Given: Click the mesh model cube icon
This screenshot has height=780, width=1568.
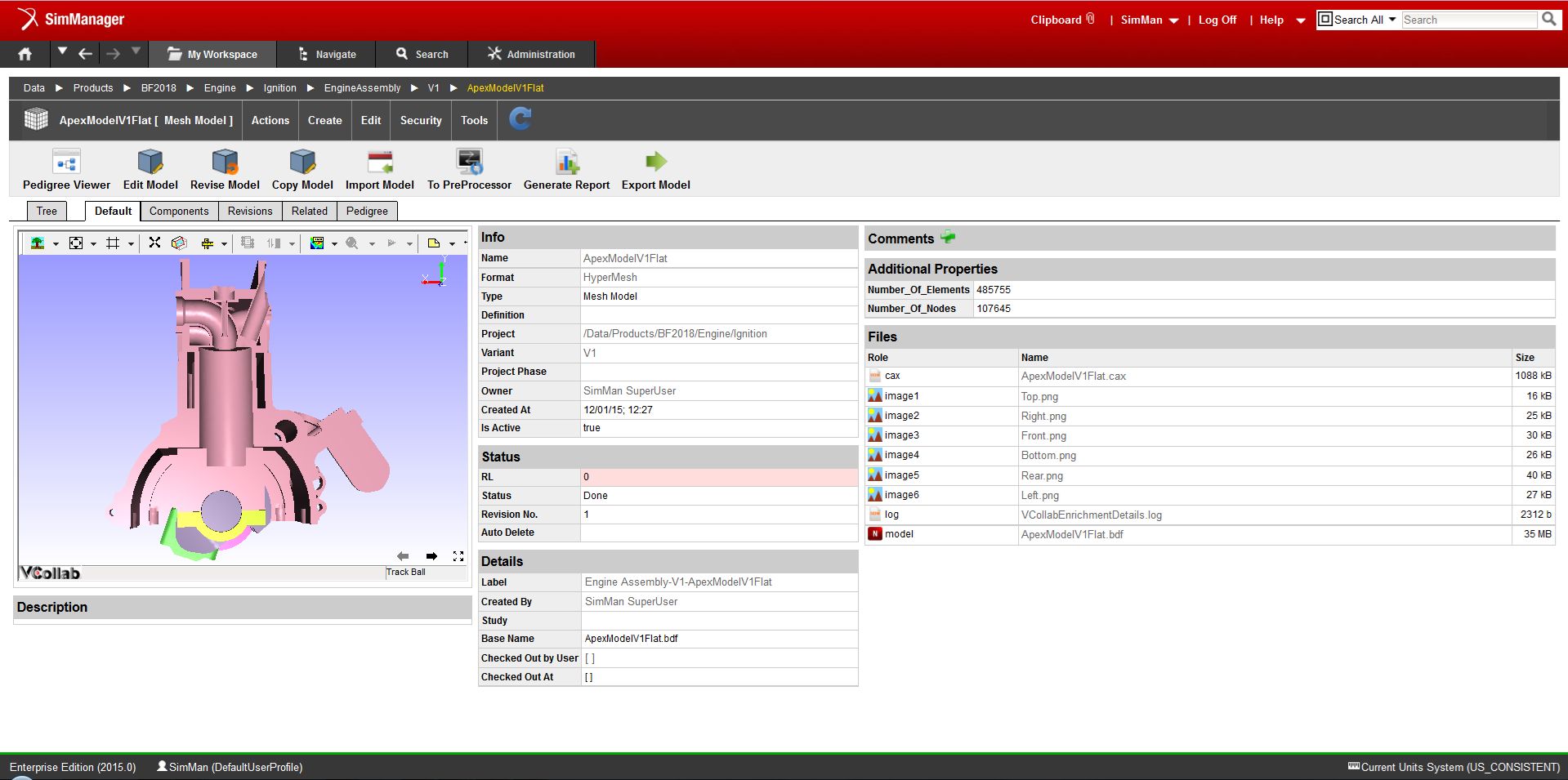Looking at the screenshot, I should [x=36, y=119].
